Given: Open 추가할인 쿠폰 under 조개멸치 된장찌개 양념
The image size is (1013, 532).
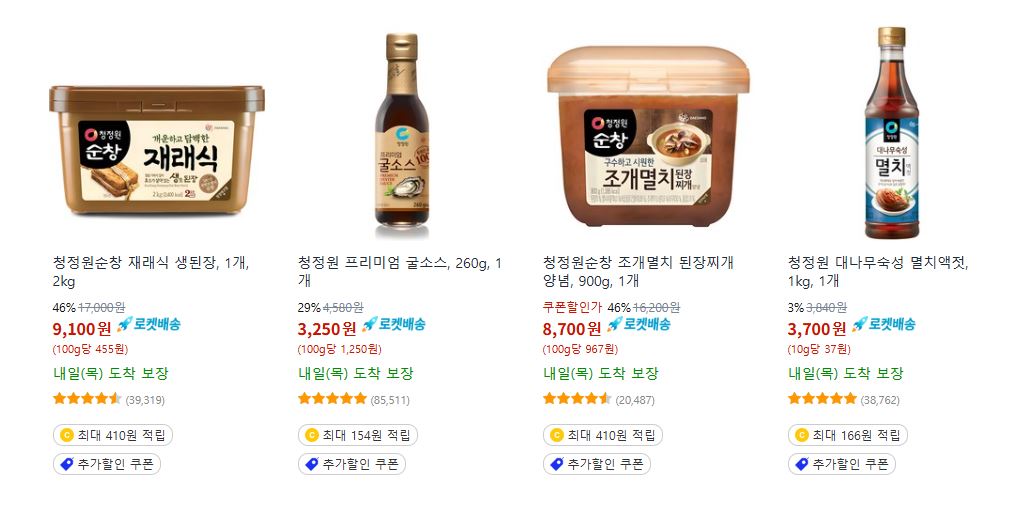Looking at the screenshot, I should [x=596, y=464].
